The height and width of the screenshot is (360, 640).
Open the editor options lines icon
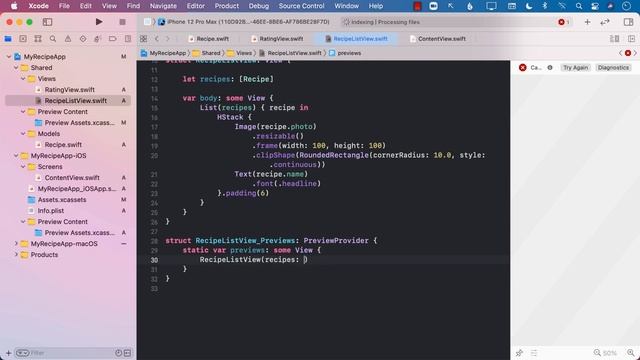pos(614,39)
